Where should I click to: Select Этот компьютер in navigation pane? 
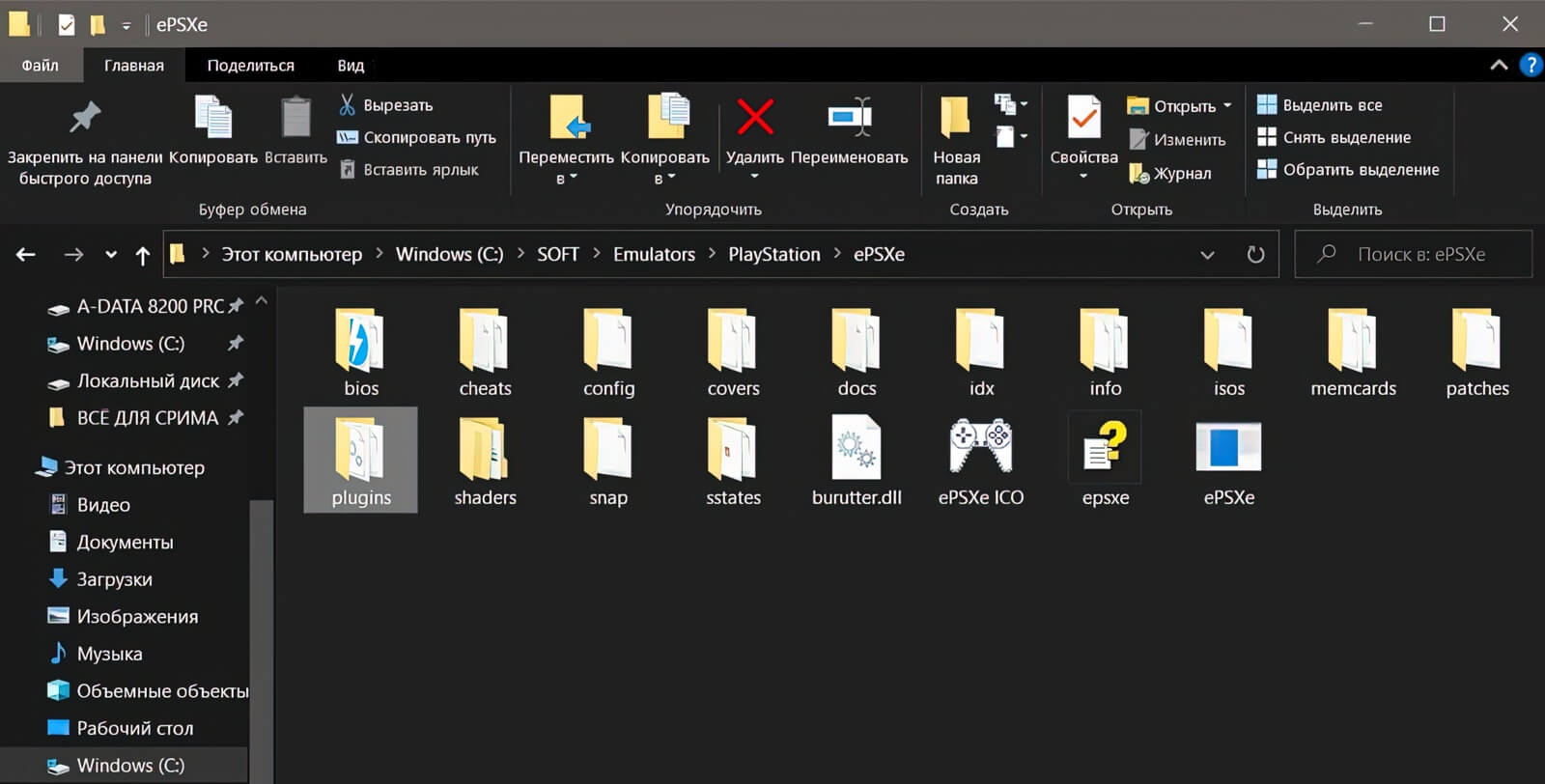(x=120, y=467)
